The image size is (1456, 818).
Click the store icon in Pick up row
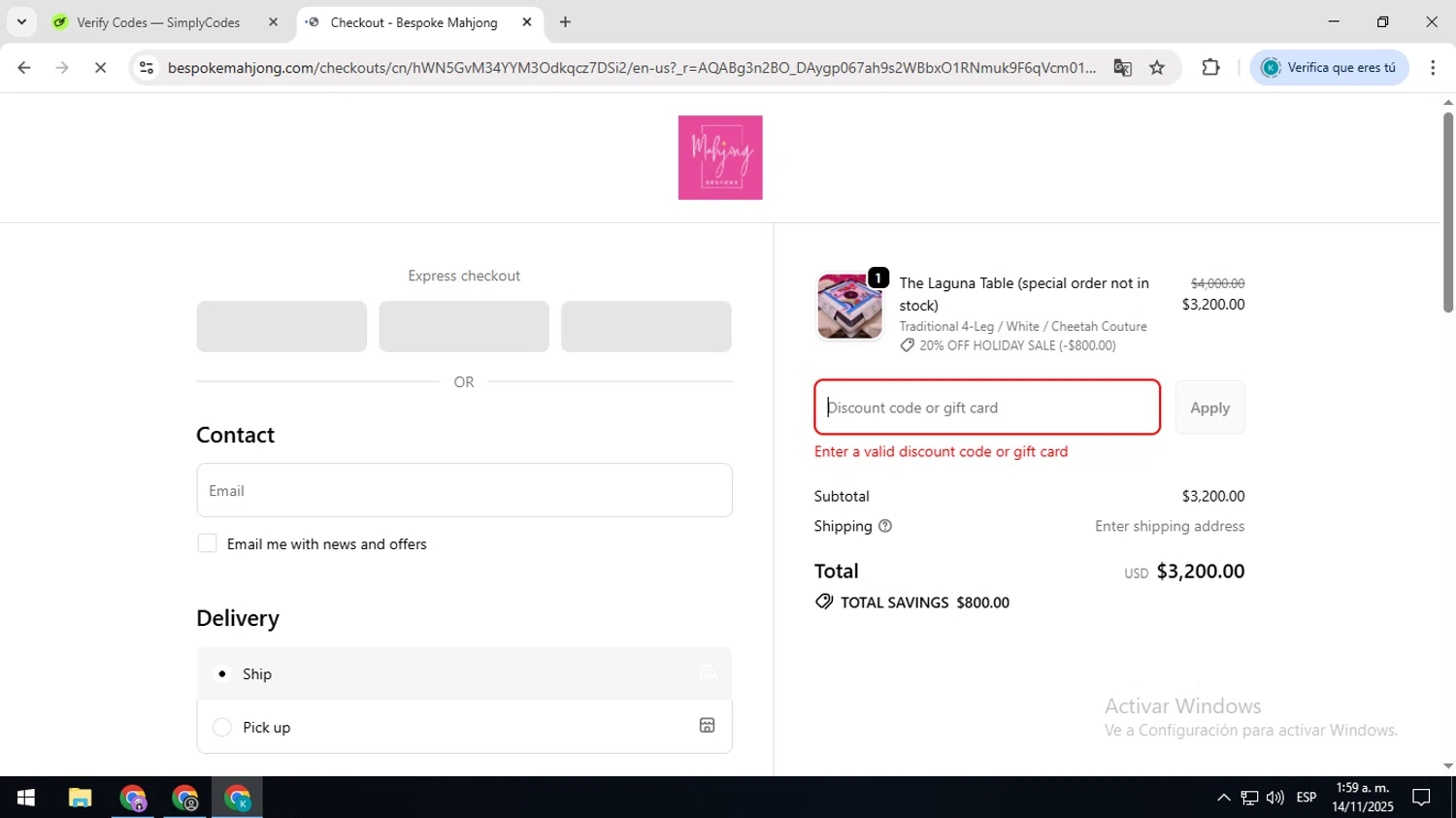tap(707, 726)
